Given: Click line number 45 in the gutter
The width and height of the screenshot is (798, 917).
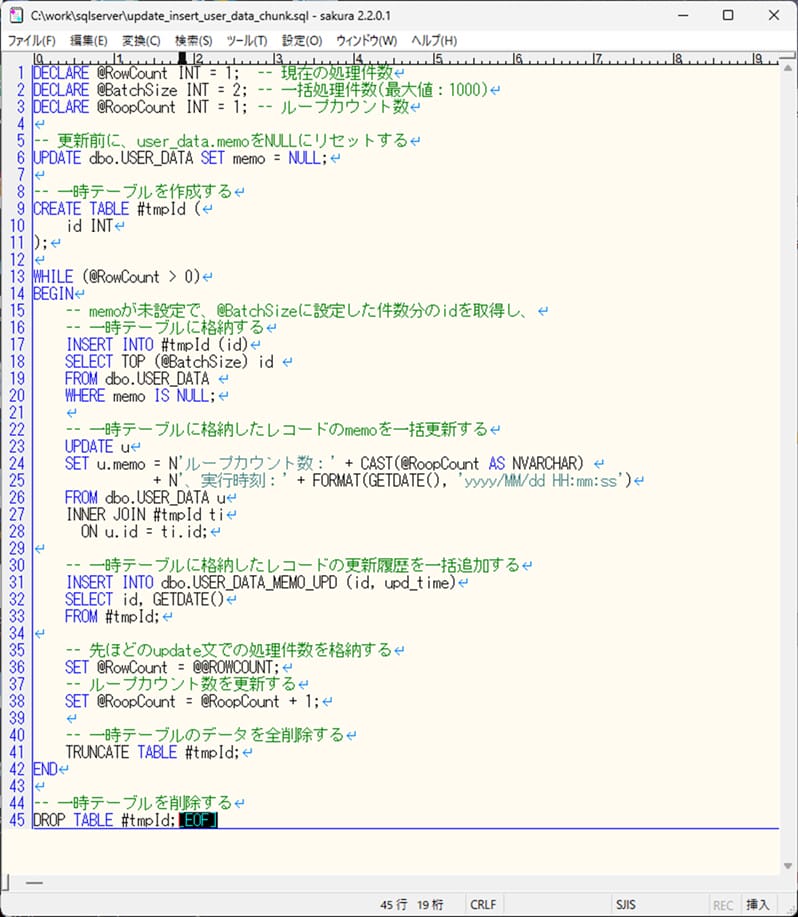Looking at the screenshot, I should [18, 820].
